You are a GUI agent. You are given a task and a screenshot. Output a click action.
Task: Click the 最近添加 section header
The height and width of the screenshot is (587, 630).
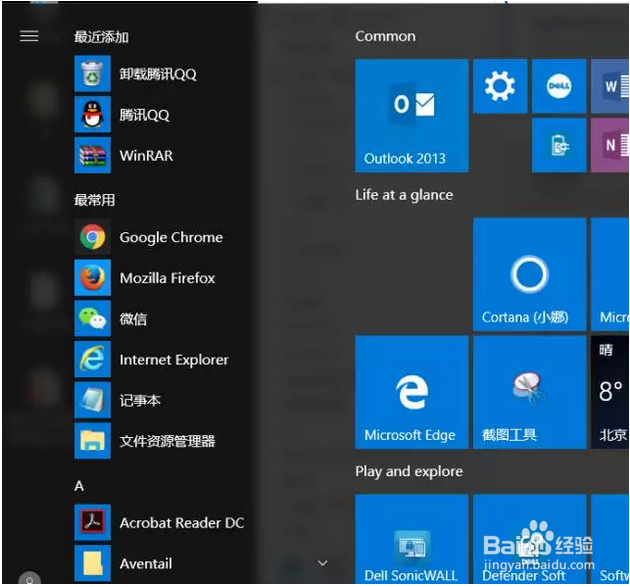tap(101, 37)
